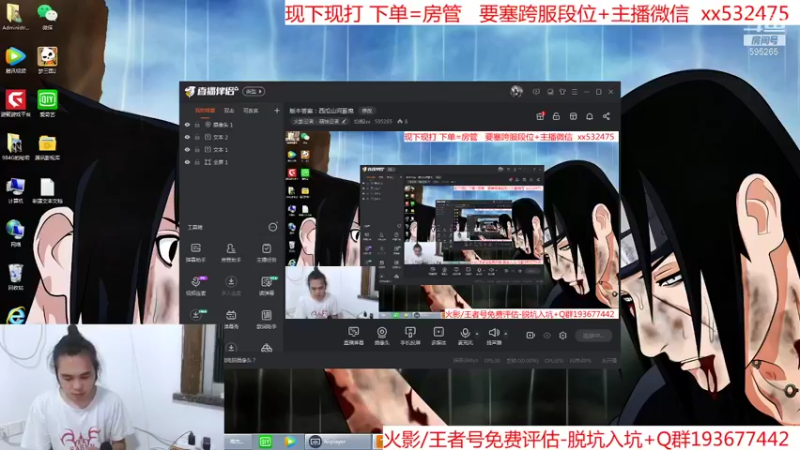This screenshot has width=800, height=450.
Task: Open the skin shirt icon in title bar
Action: [x=562, y=92]
